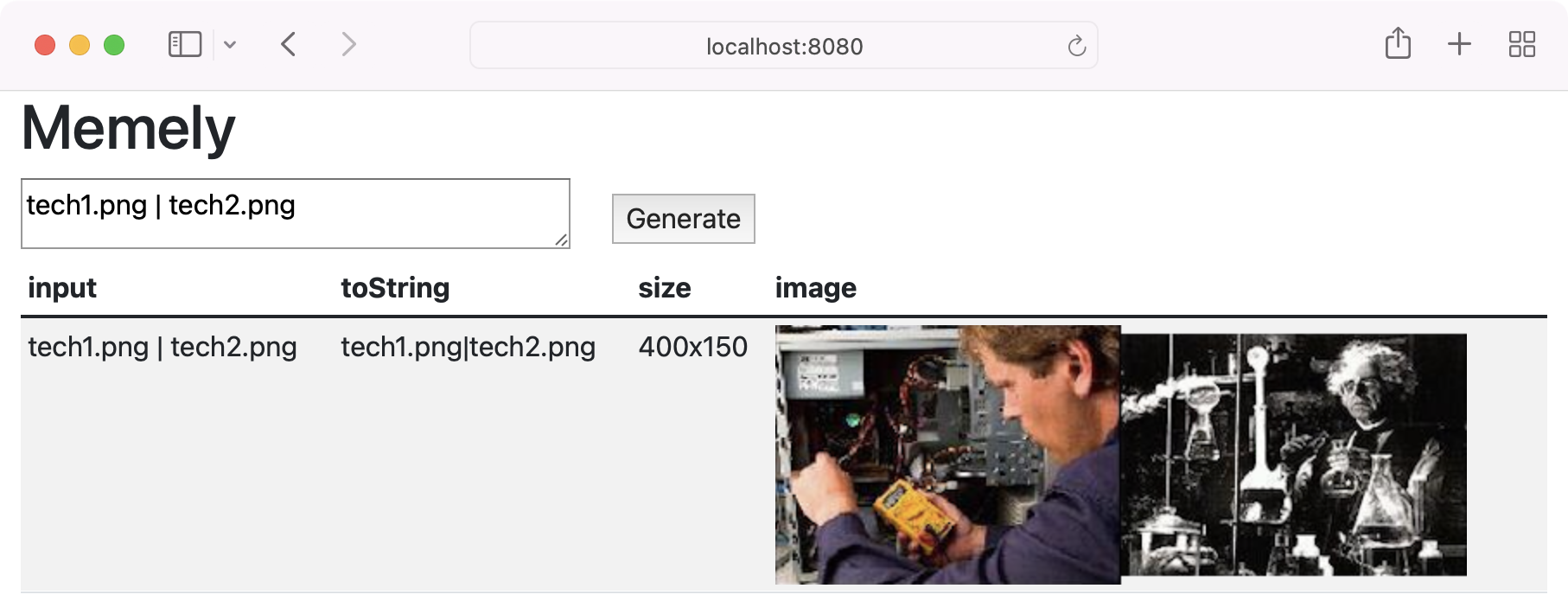
Task: Open the Share menu
Action: tap(1398, 43)
